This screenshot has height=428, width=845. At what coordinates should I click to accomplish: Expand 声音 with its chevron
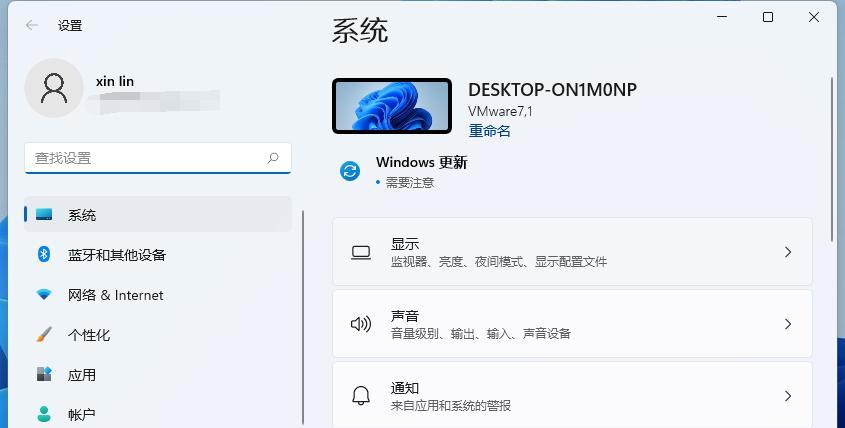[788, 324]
